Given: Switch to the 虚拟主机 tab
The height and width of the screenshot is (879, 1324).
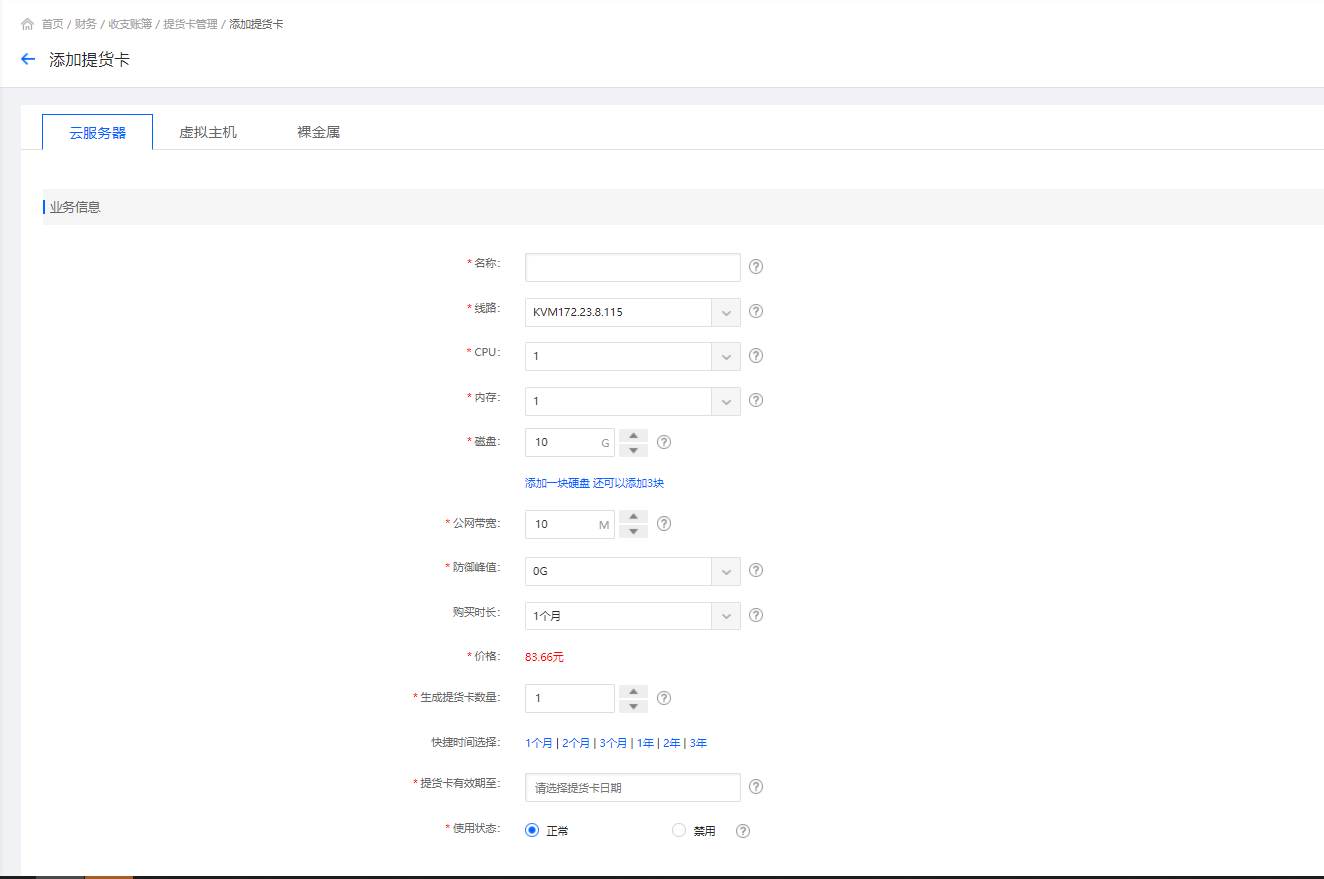Looking at the screenshot, I should click(x=208, y=132).
